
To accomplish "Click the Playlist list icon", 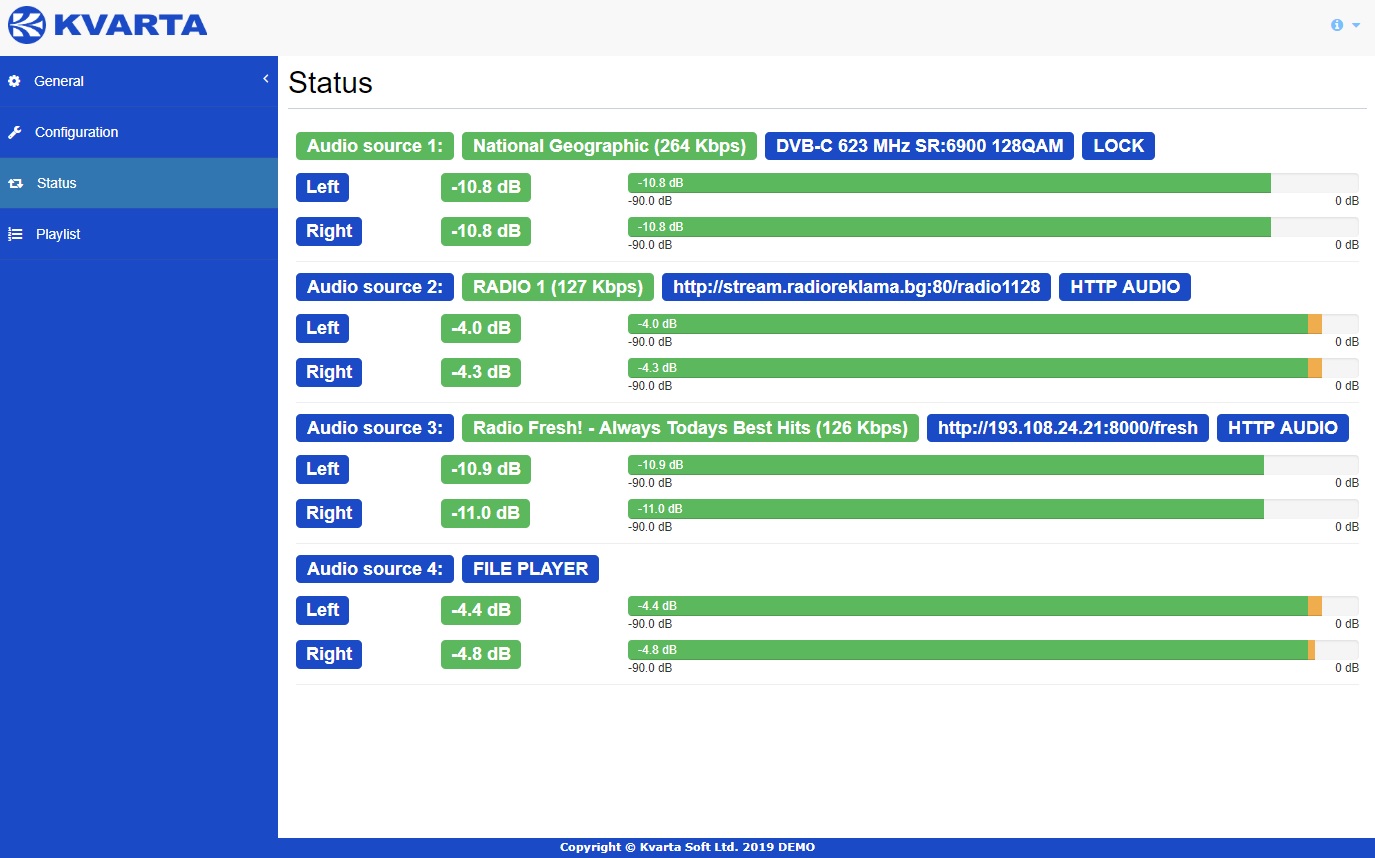I will coord(15,234).
